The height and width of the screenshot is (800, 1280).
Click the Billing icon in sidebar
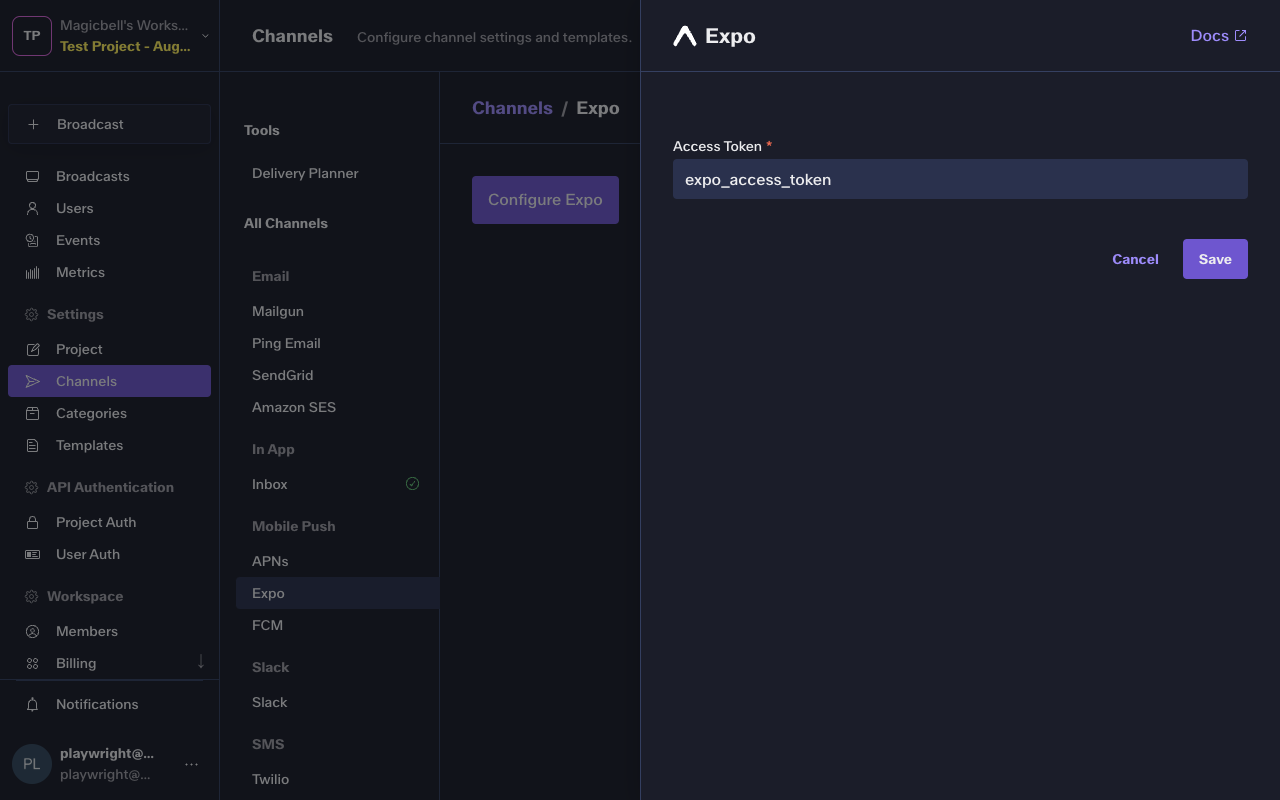(x=32, y=663)
